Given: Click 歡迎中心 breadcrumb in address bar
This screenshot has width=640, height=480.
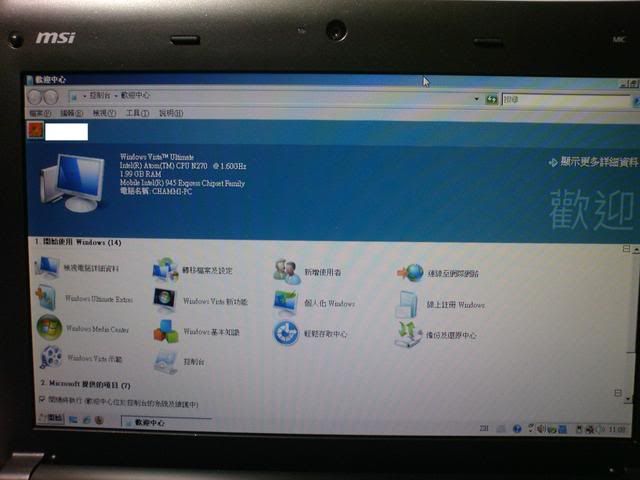Looking at the screenshot, I should tap(135, 96).
